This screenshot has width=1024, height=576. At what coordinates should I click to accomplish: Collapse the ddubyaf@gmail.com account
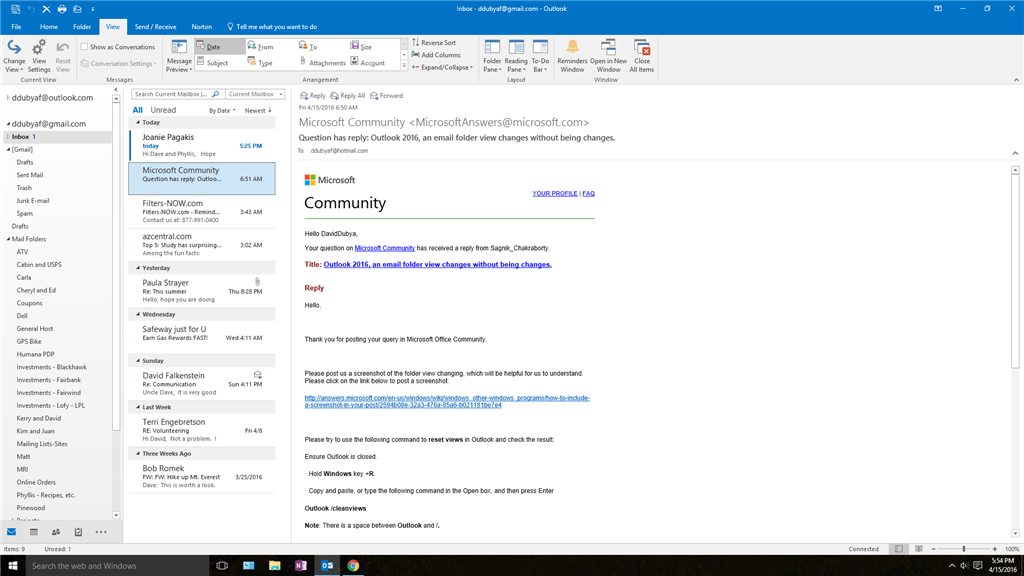tap(8, 123)
